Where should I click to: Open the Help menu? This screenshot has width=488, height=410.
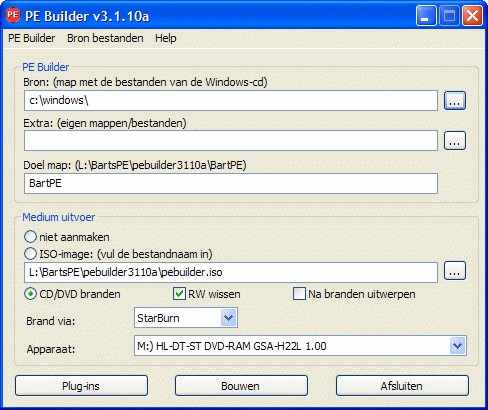[x=166, y=38]
